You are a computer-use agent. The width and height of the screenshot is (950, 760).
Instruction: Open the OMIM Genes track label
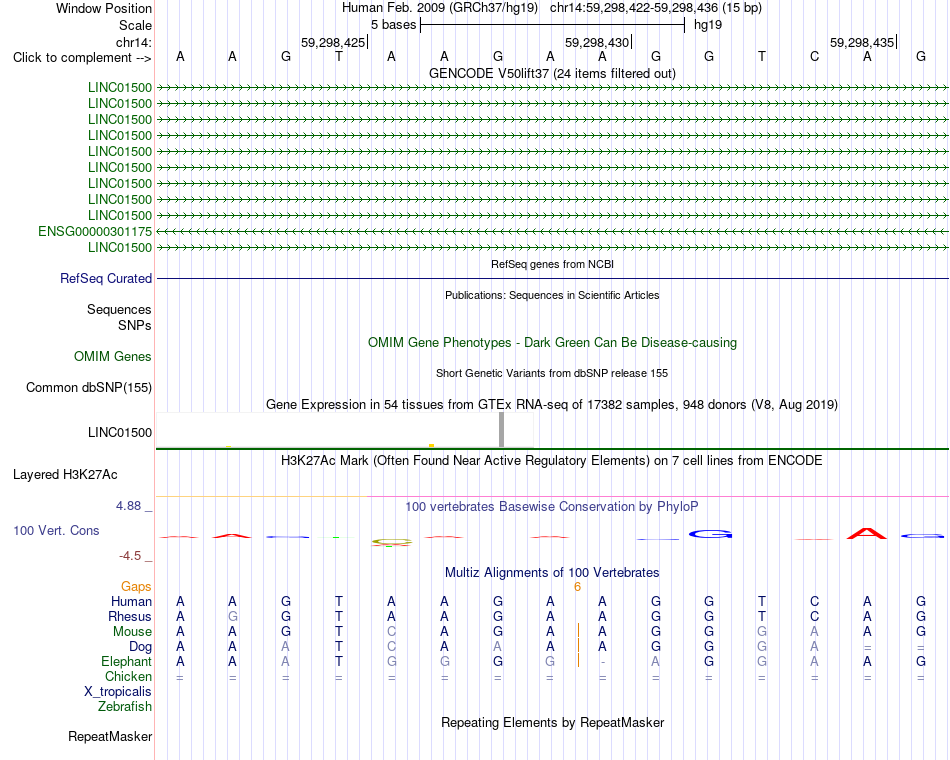tap(113, 356)
